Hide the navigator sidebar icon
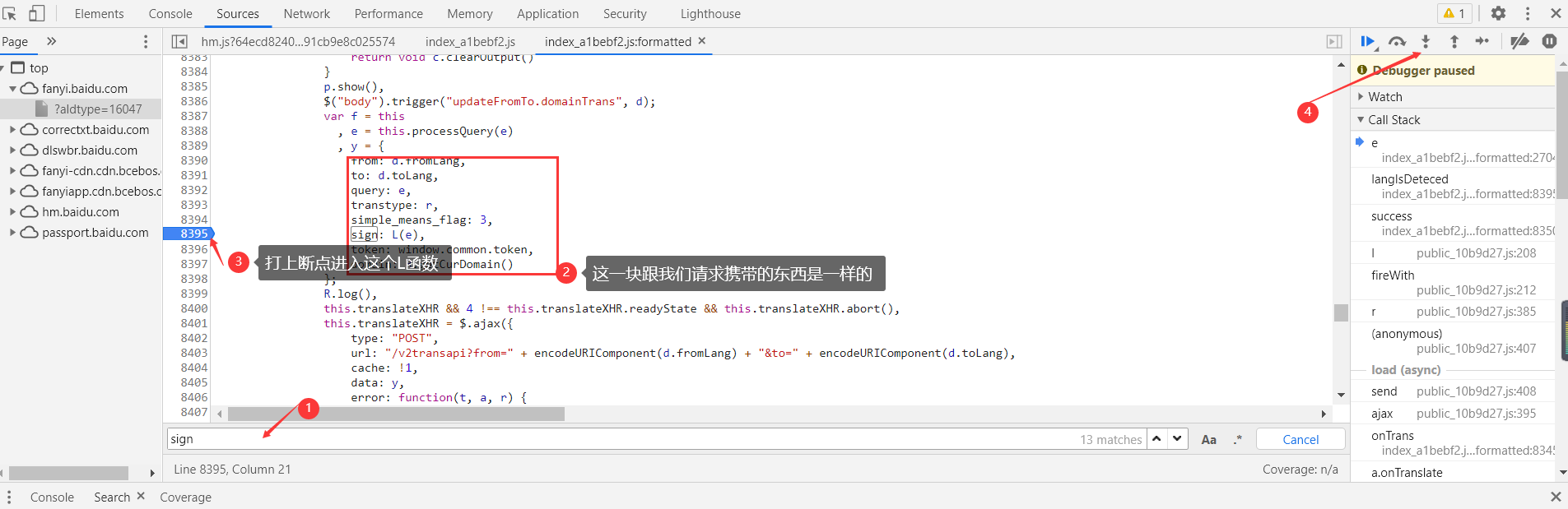Image resolution: width=1568 pixels, height=509 pixels. tap(179, 41)
